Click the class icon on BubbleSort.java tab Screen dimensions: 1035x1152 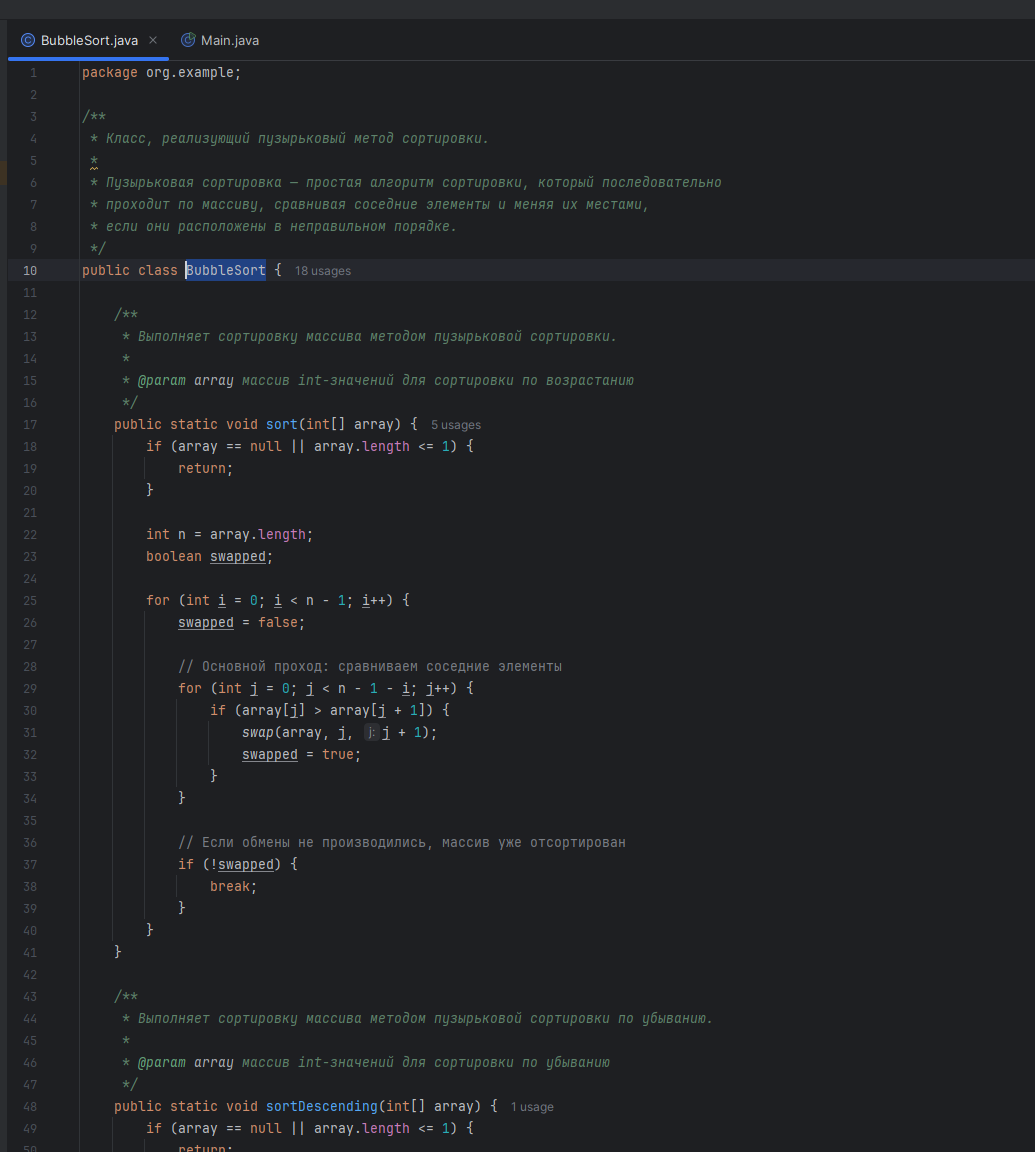pyautogui.click(x=28, y=40)
